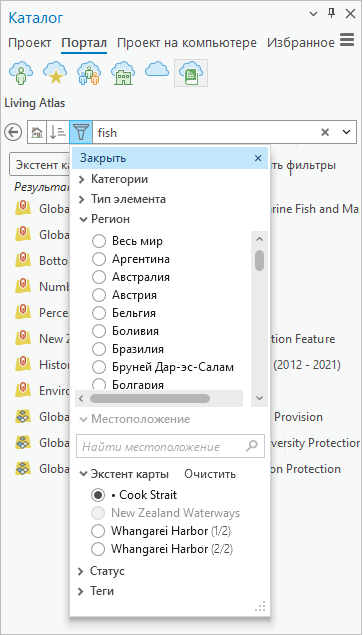
Task: Switch to the Портал tab
Action: point(84,43)
